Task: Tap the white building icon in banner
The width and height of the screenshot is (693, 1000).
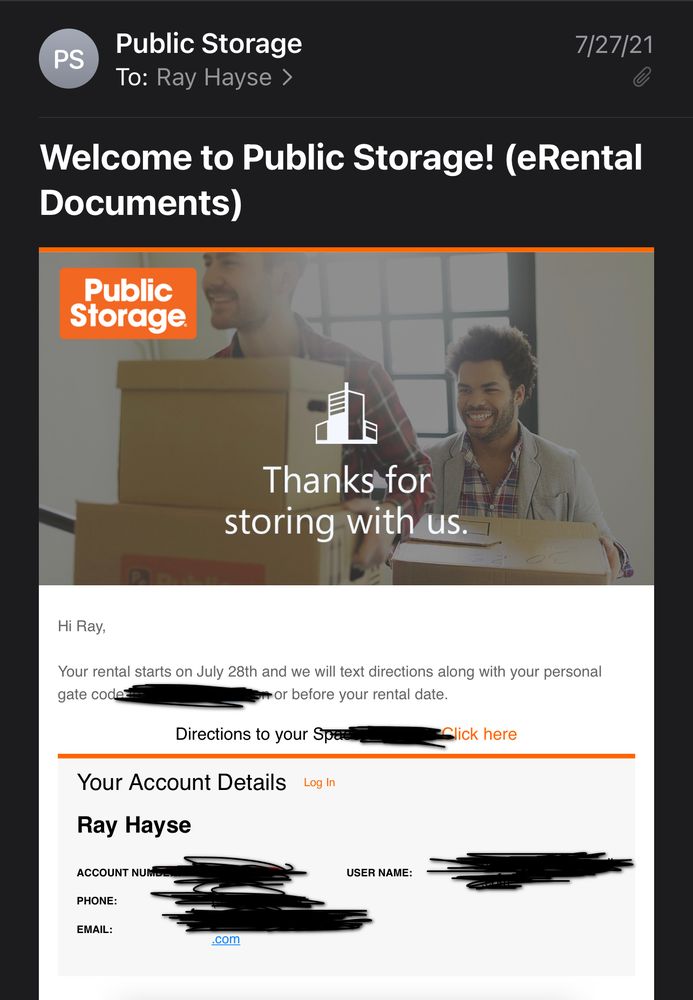Action: point(346,413)
